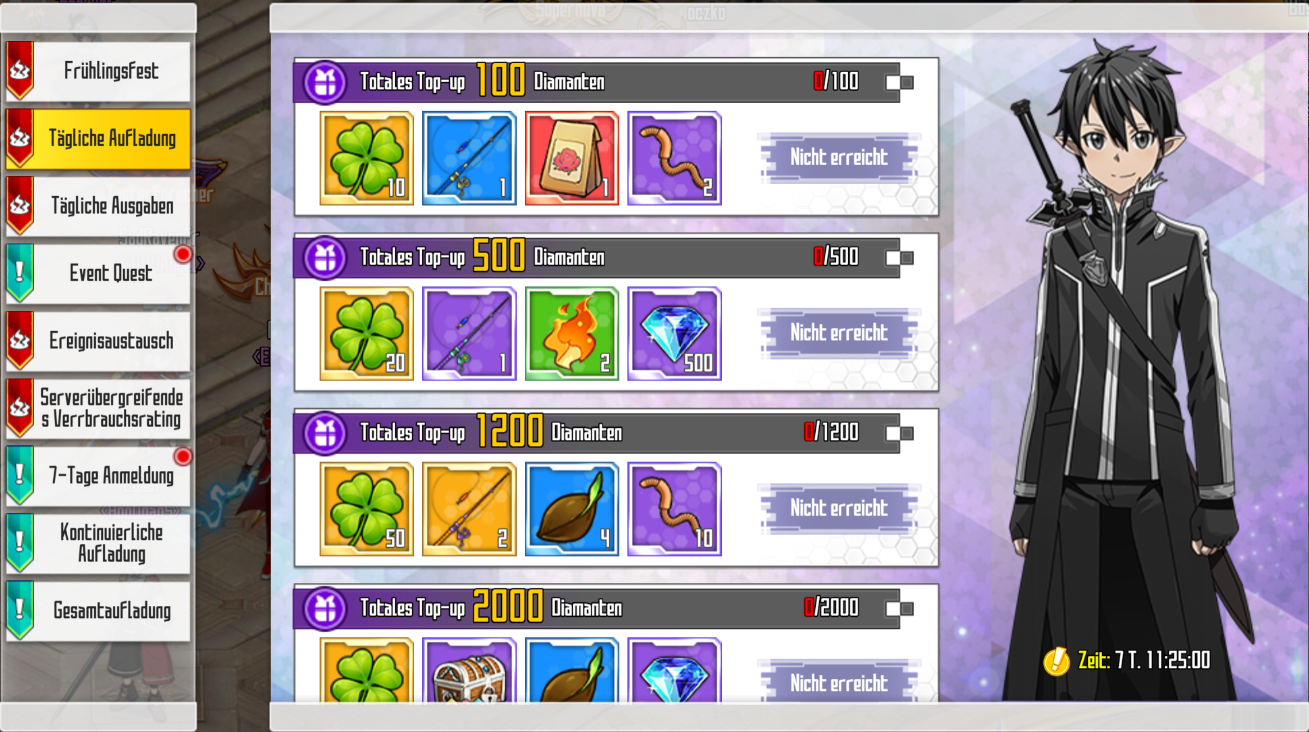Click Nicht erreicht button for 1200 Diamanten
The image size is (1309, 732).
click(839, 508)
